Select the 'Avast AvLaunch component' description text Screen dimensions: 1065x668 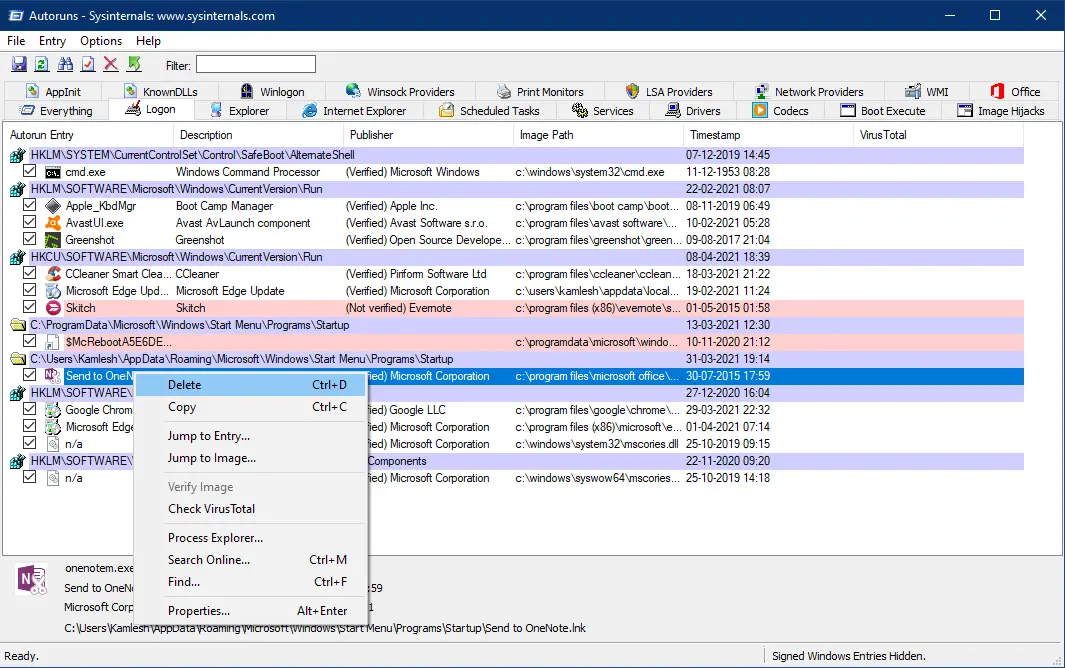coord(243,223)
